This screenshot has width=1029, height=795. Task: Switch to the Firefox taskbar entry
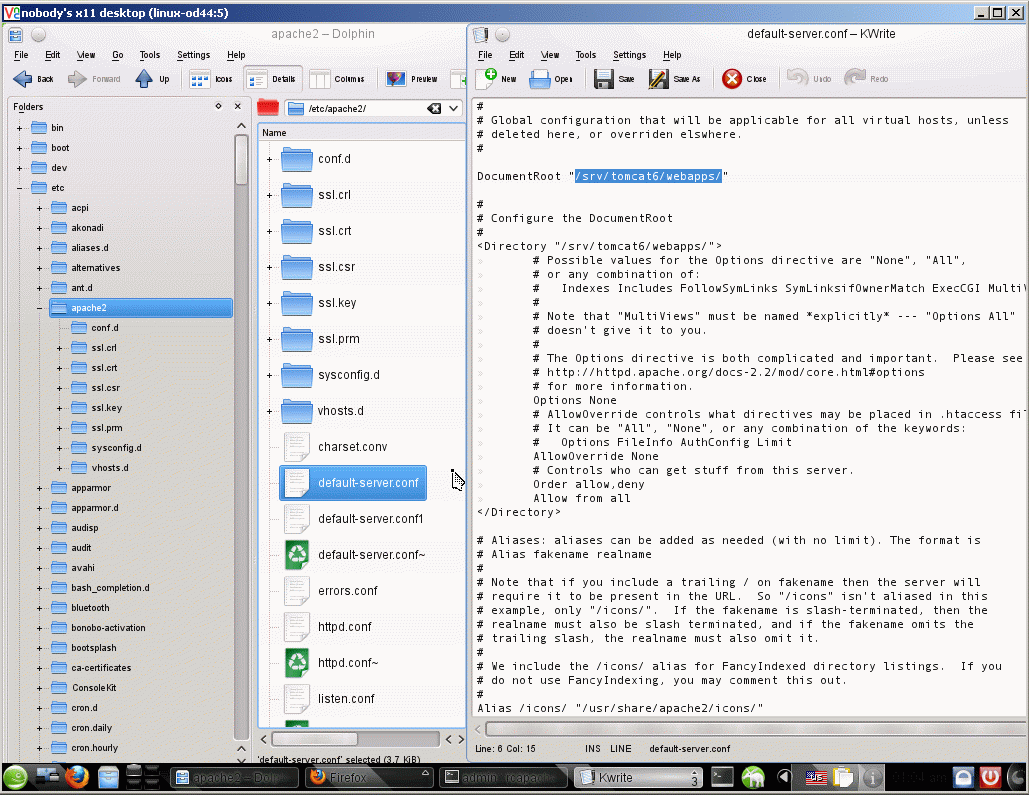click(370, 778)
